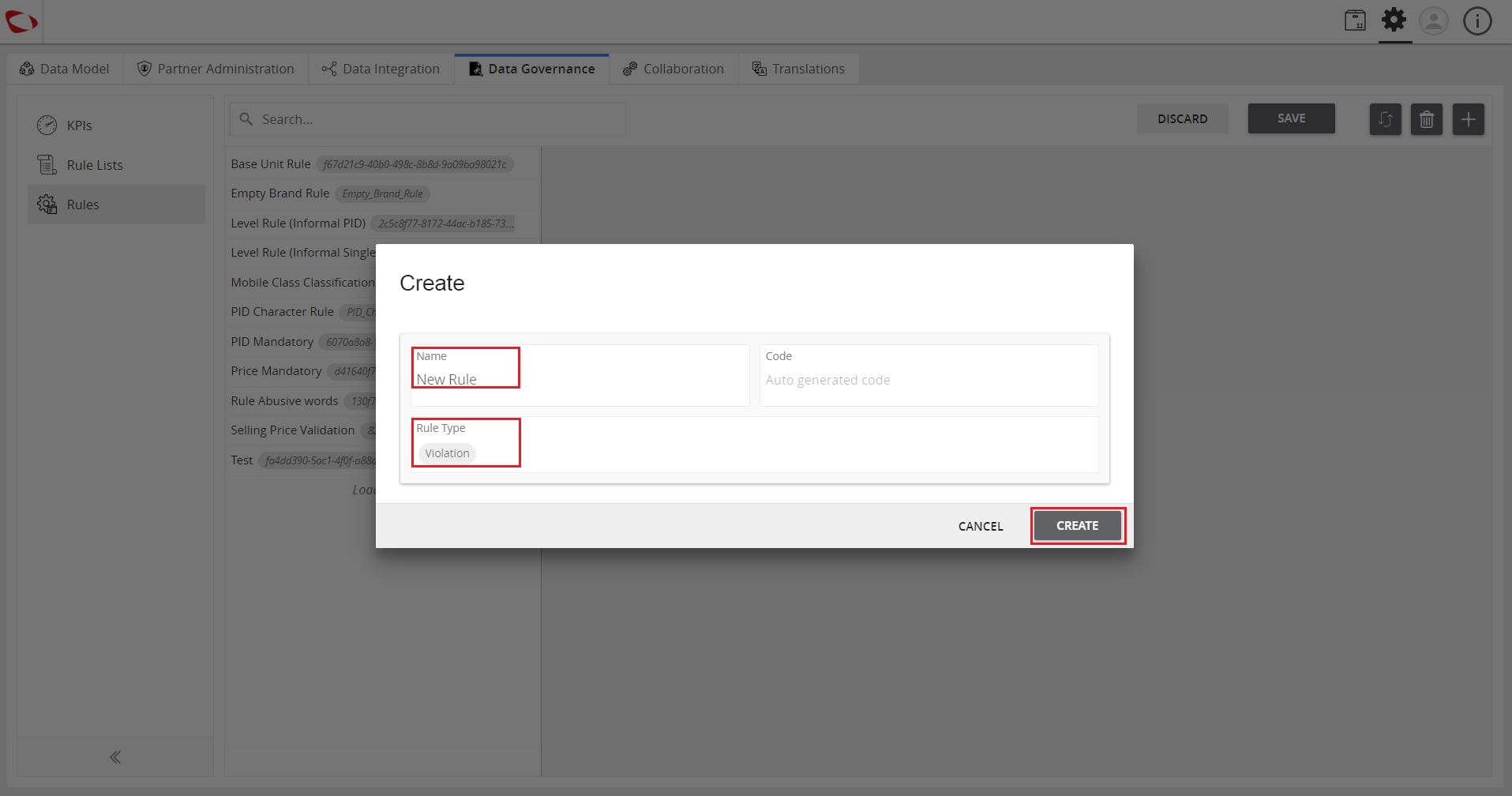Switch to the Partner Administration tab
This screenshot has width=1512, height=796.
pyautogui.click(x=216, y=69)
